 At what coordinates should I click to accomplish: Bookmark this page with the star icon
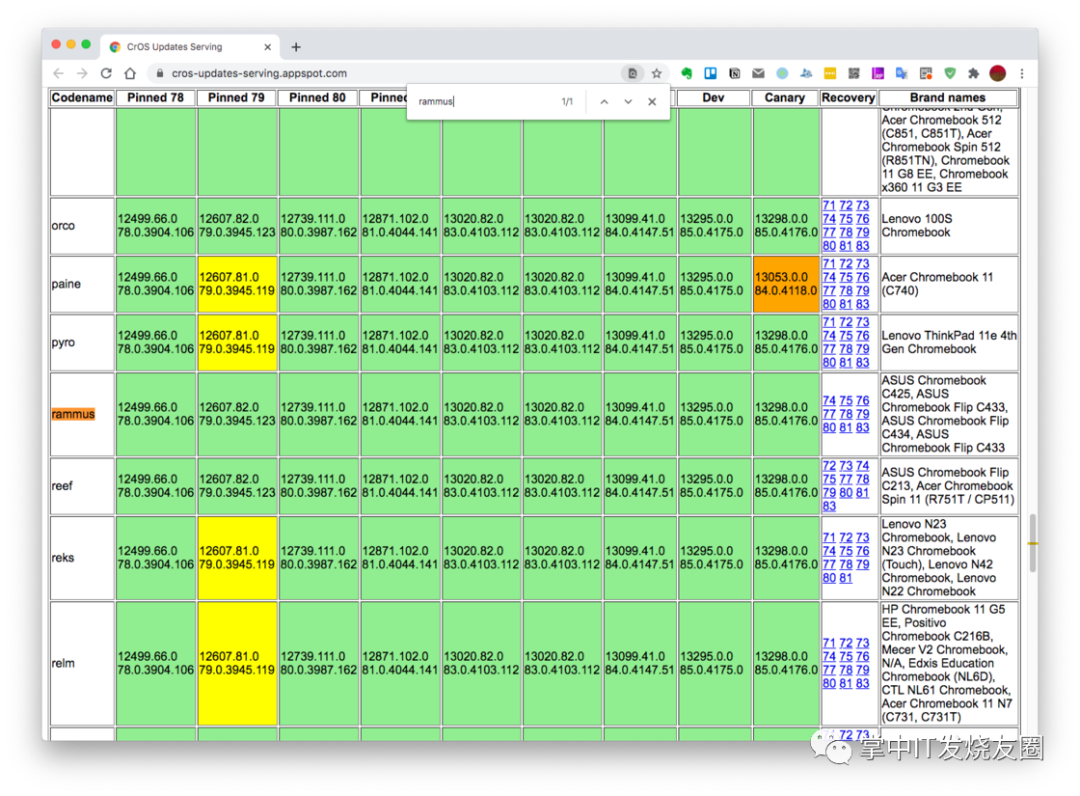tap(656, 73)
